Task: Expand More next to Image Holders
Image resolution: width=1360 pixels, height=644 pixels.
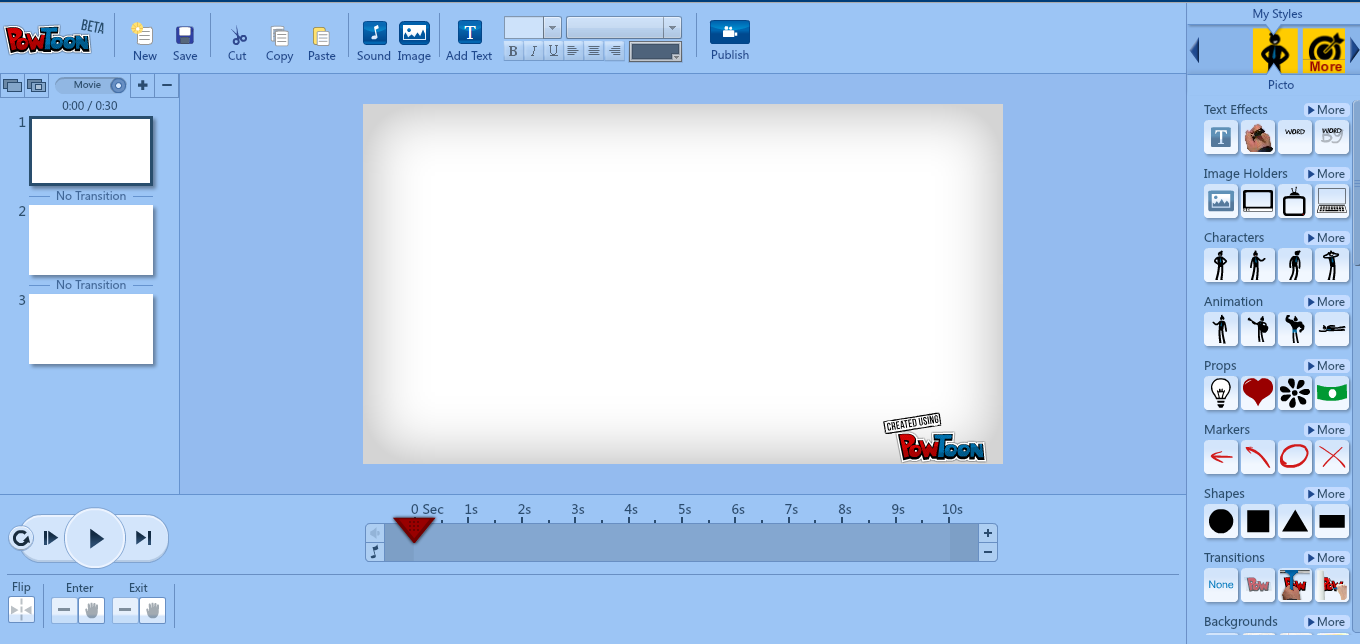Action: [1326, 174]
